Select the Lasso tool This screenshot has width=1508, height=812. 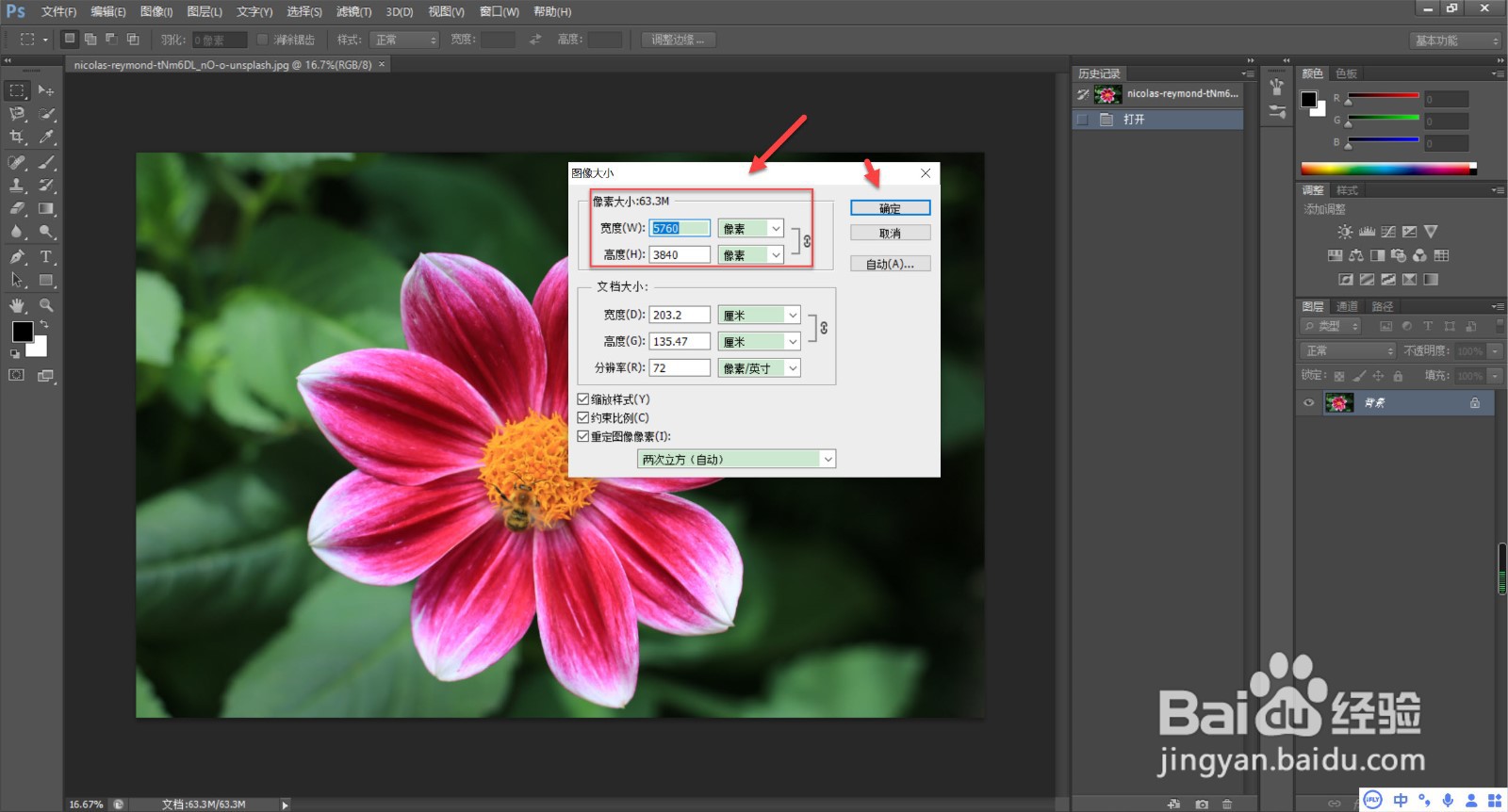coord(17,114)
